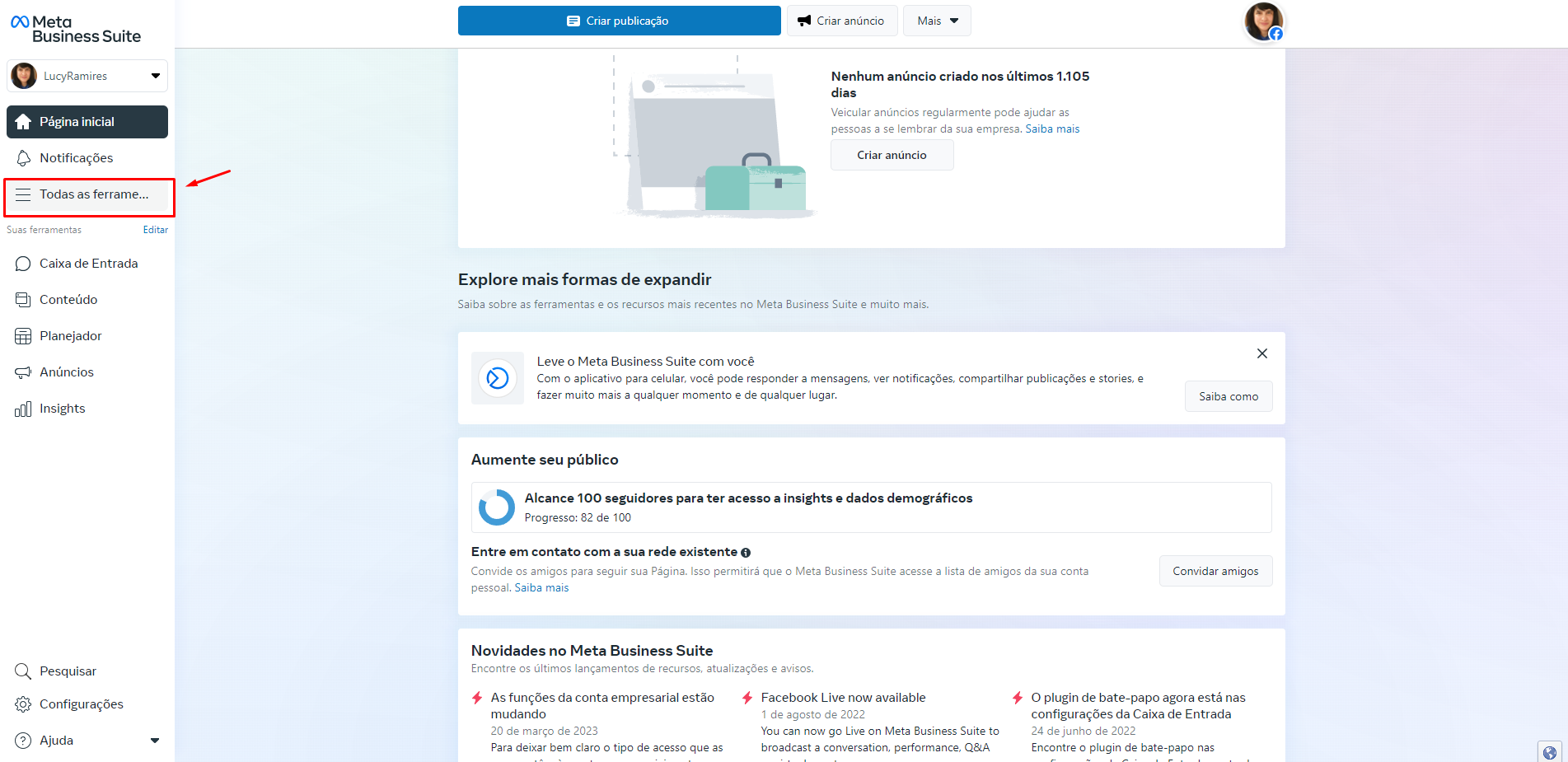
Task: Click Editar next to Suas ferramentas
Action: (x=156, y=230)
